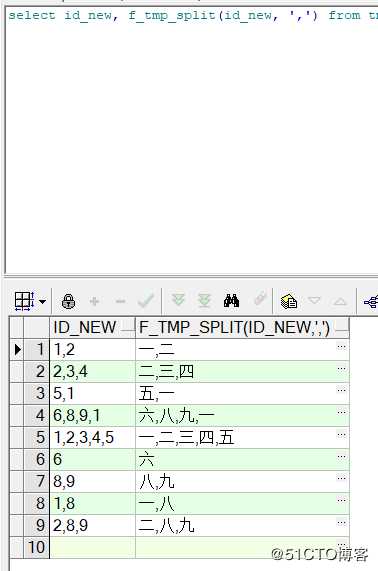Screen dimensions: 378x571
Task: Click cell with value 2,8,9
Action: [x=92, y=525]
